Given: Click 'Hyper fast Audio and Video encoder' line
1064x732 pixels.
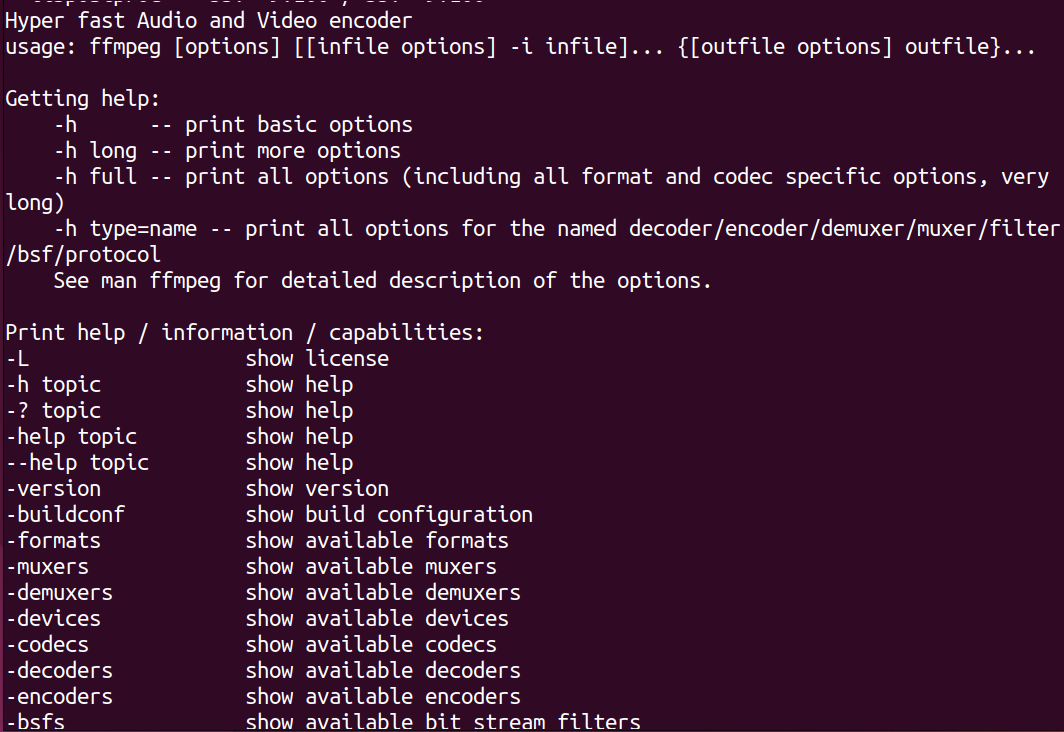Looking at the screenshot, I should coord(209,21).
